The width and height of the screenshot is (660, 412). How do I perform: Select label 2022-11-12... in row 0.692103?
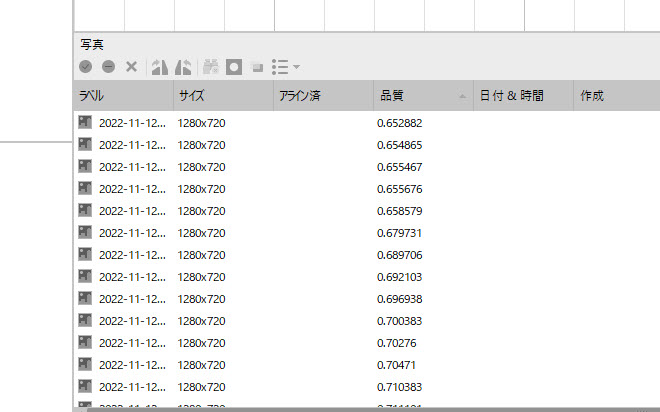(x=132, y=277)
